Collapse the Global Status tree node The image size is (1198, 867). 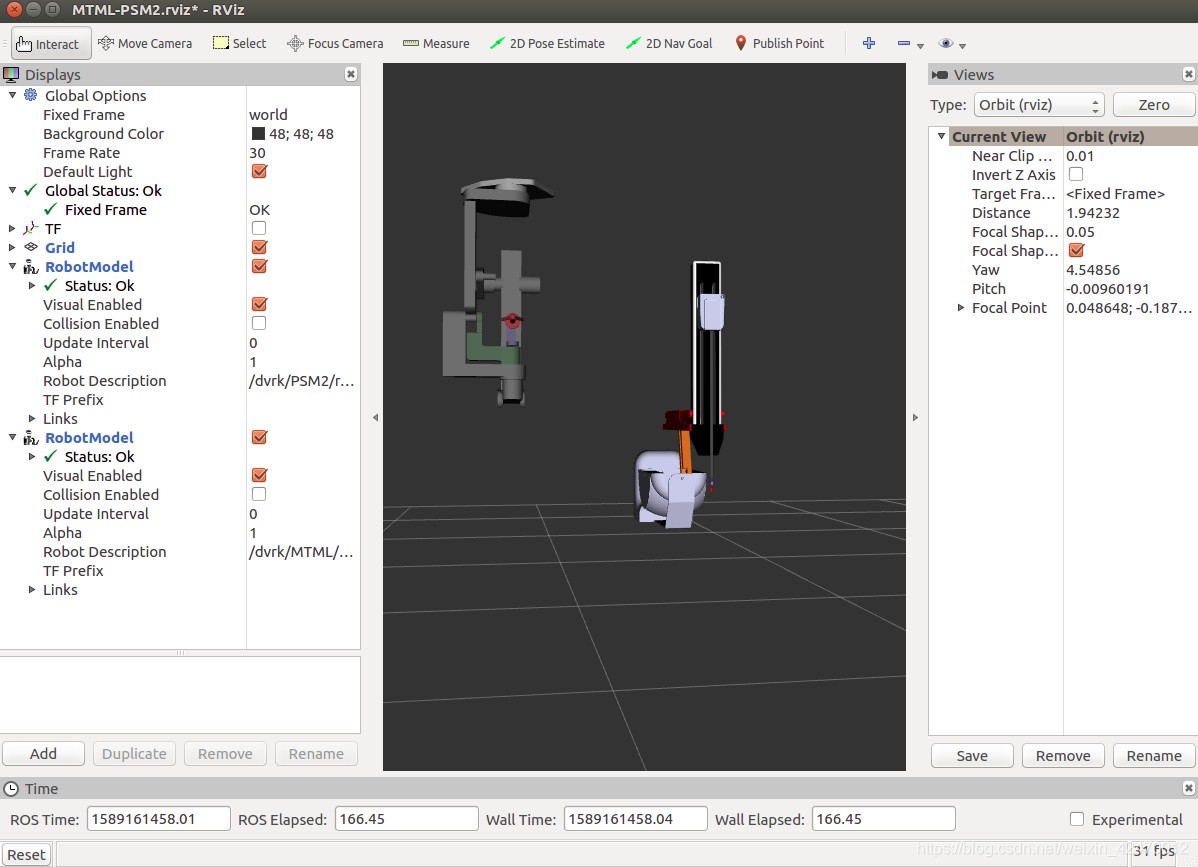coord(12,190)
